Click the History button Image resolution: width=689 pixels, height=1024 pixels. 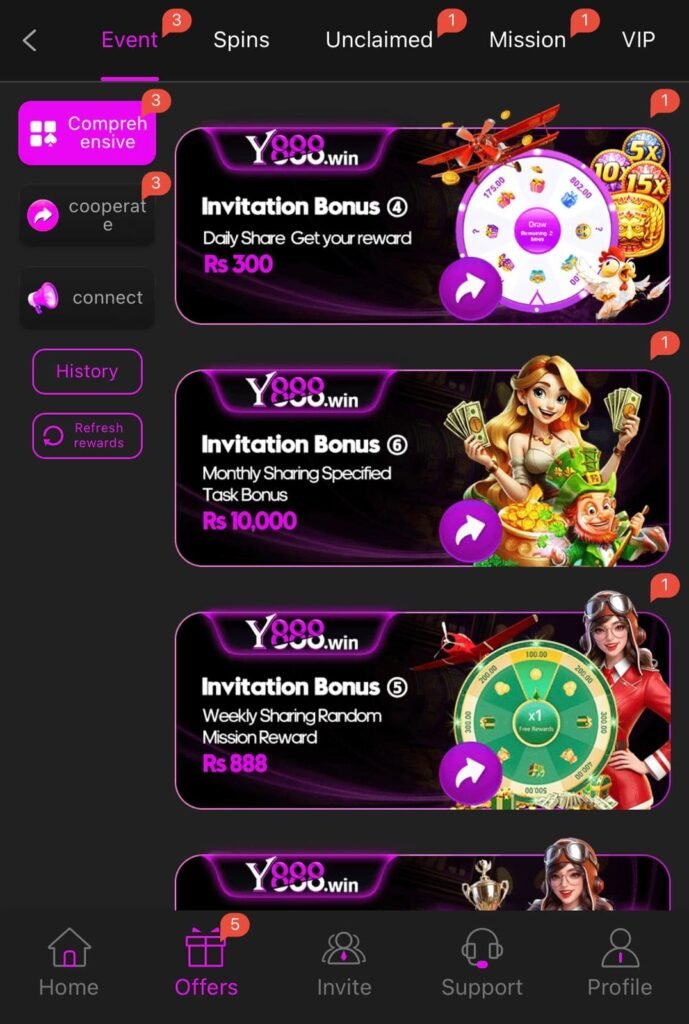coord(87,372)
